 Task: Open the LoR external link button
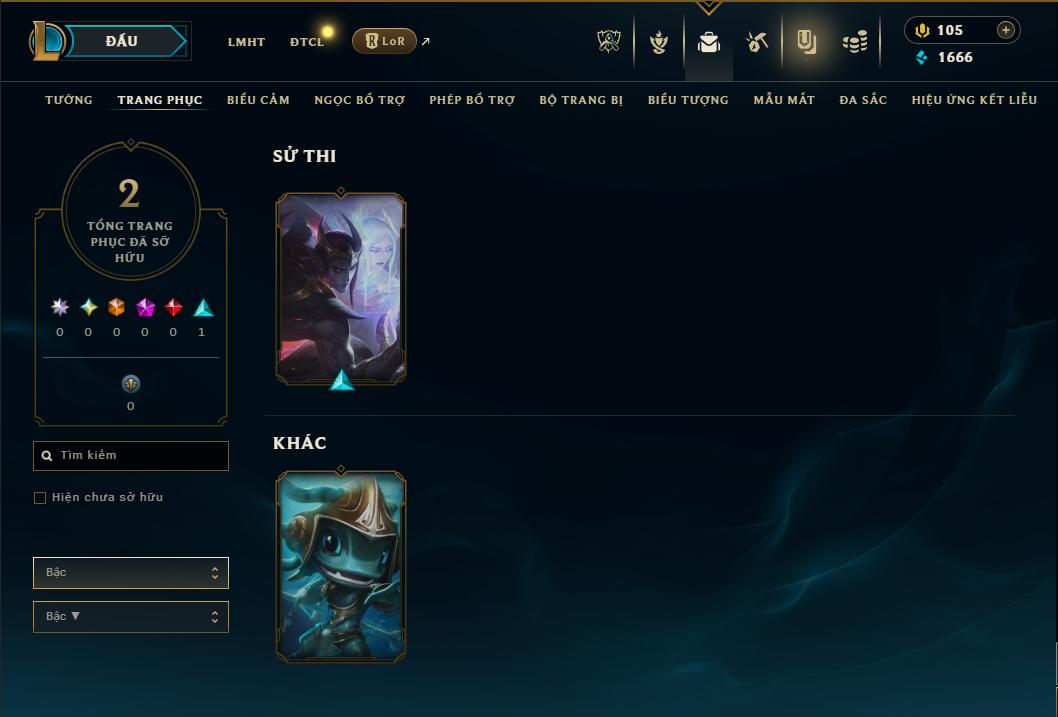[384, 41]
